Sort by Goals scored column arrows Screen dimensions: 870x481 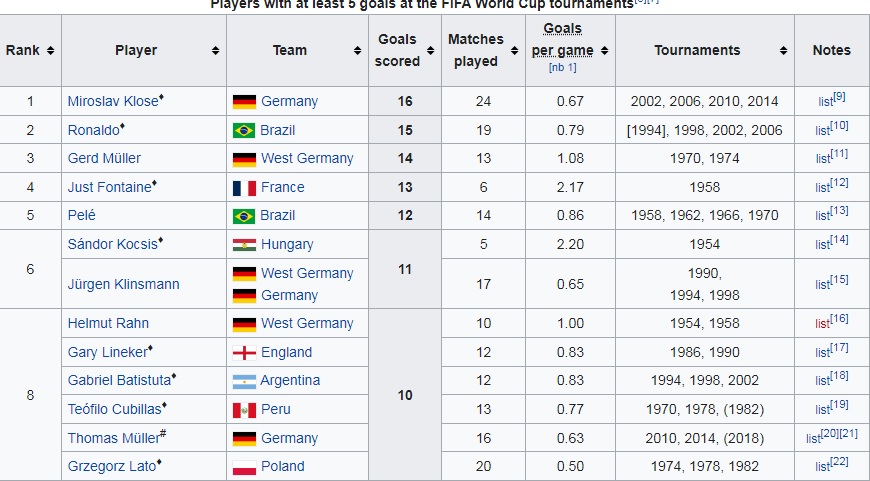coord(429,51)
